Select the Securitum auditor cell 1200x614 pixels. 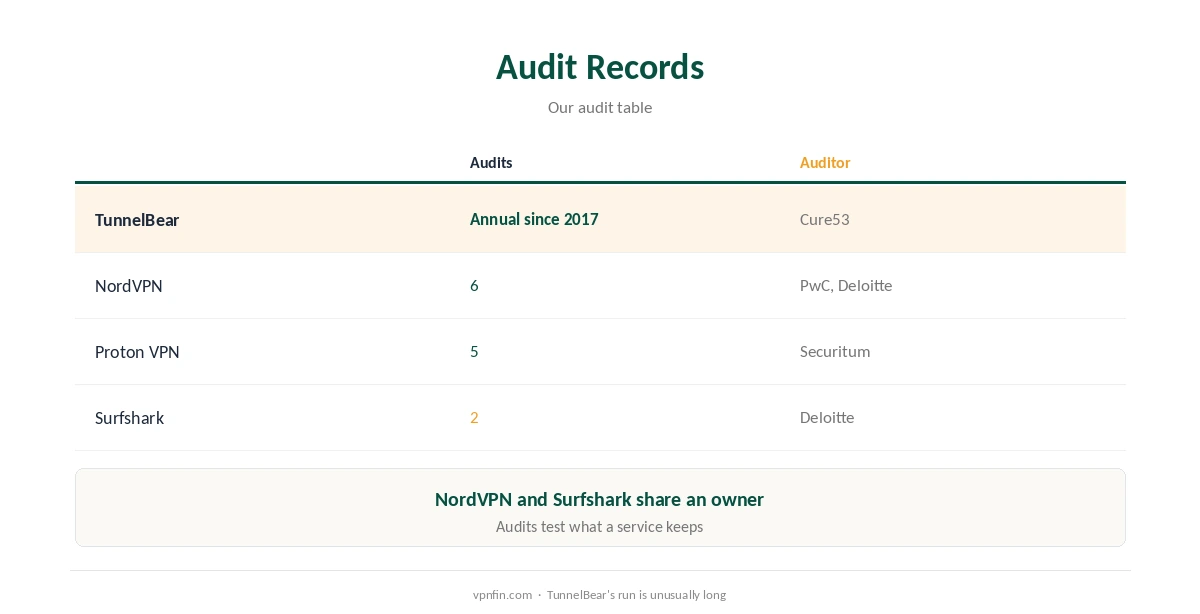(835, 352)
